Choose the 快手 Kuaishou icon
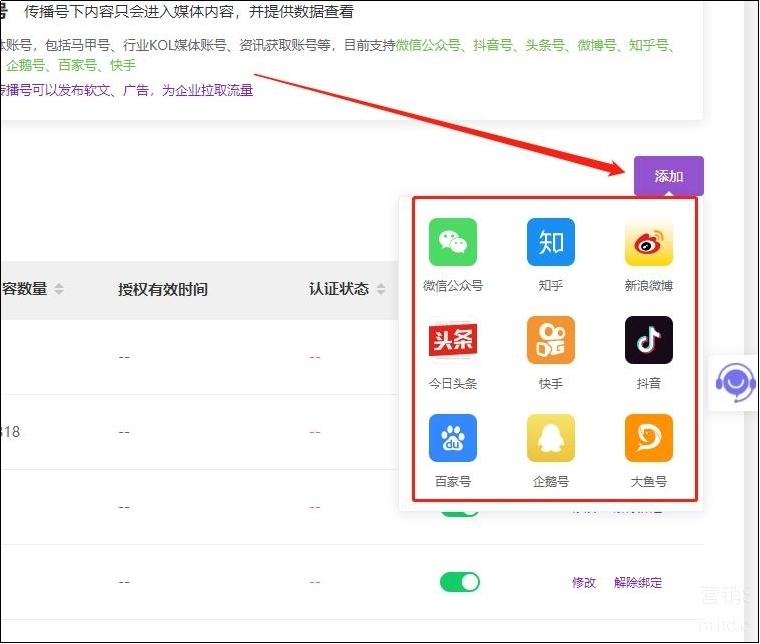Screen dimensions: 760x644 551,341
